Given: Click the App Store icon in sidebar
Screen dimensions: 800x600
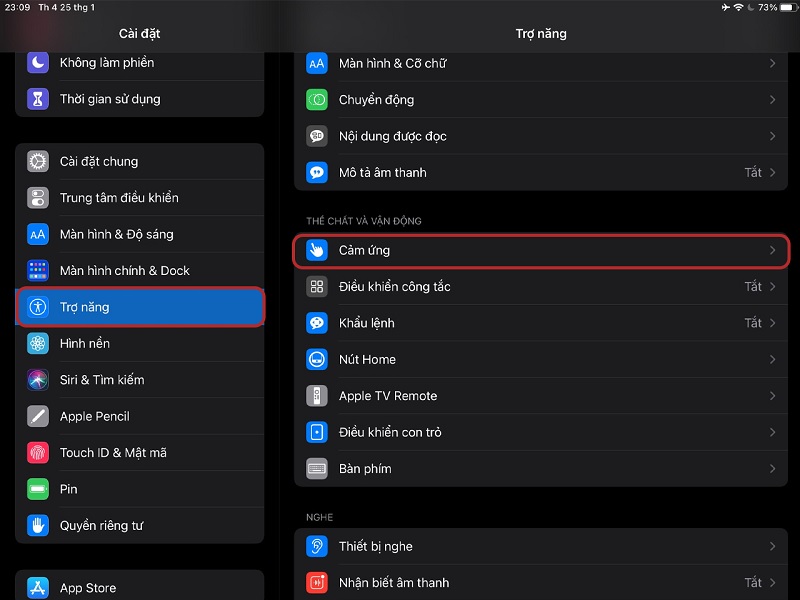Looking at the screenshot, I should [37, 587].
